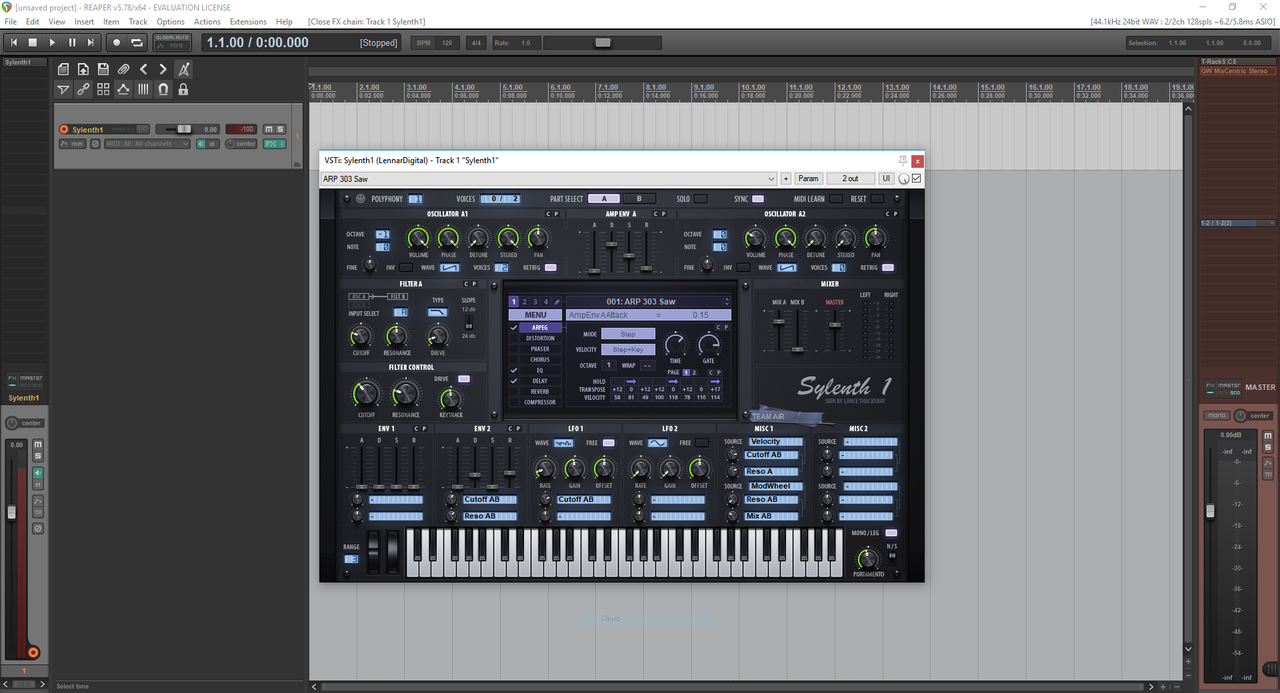Image resolution: width=1280 pixels, height=693 pixels.
Task: Toggle the MIDI LEARN switch
Action: tap(836, 199)
